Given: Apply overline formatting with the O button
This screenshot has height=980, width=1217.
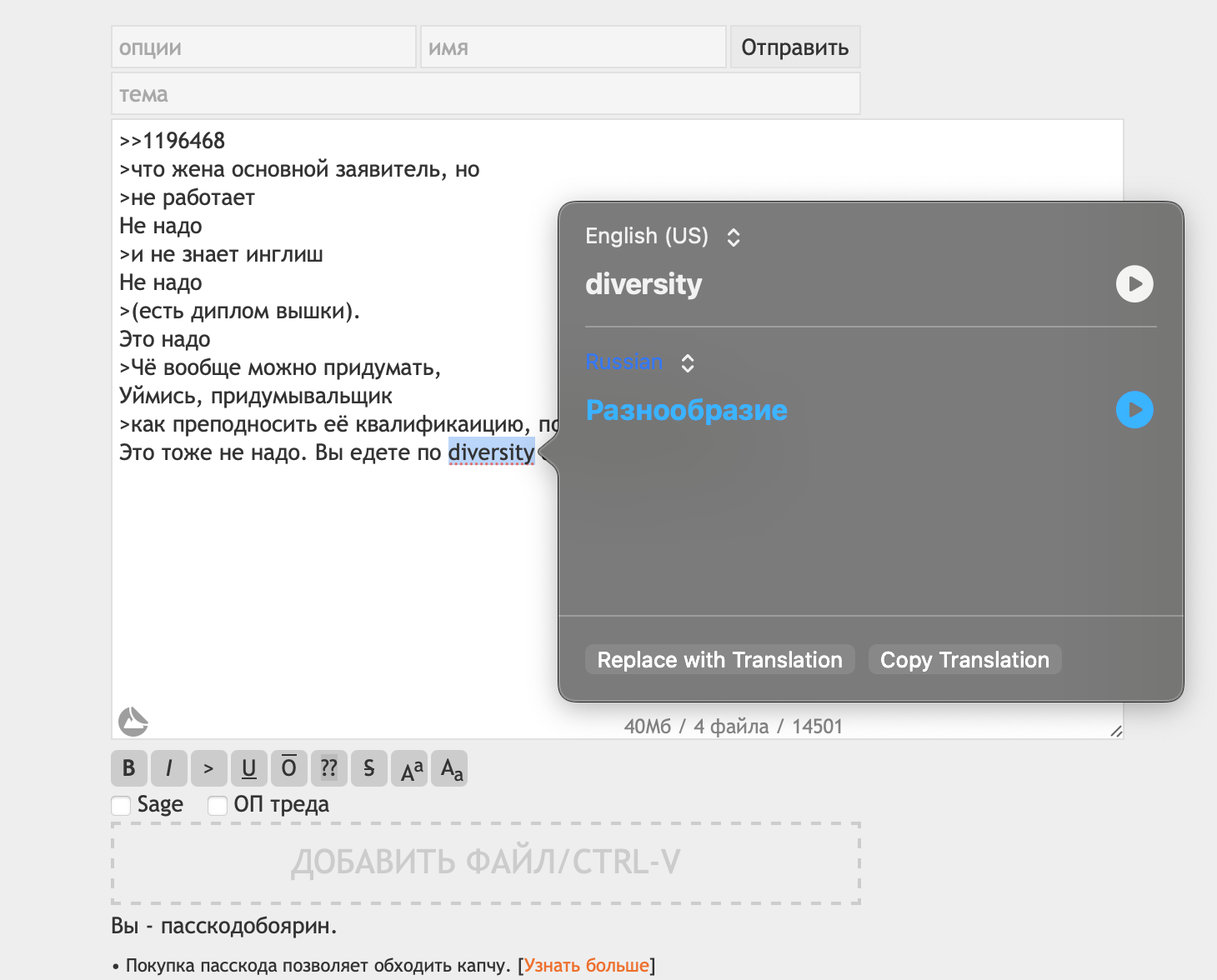Looking at the screenshot, I should (x=289, y=768).
